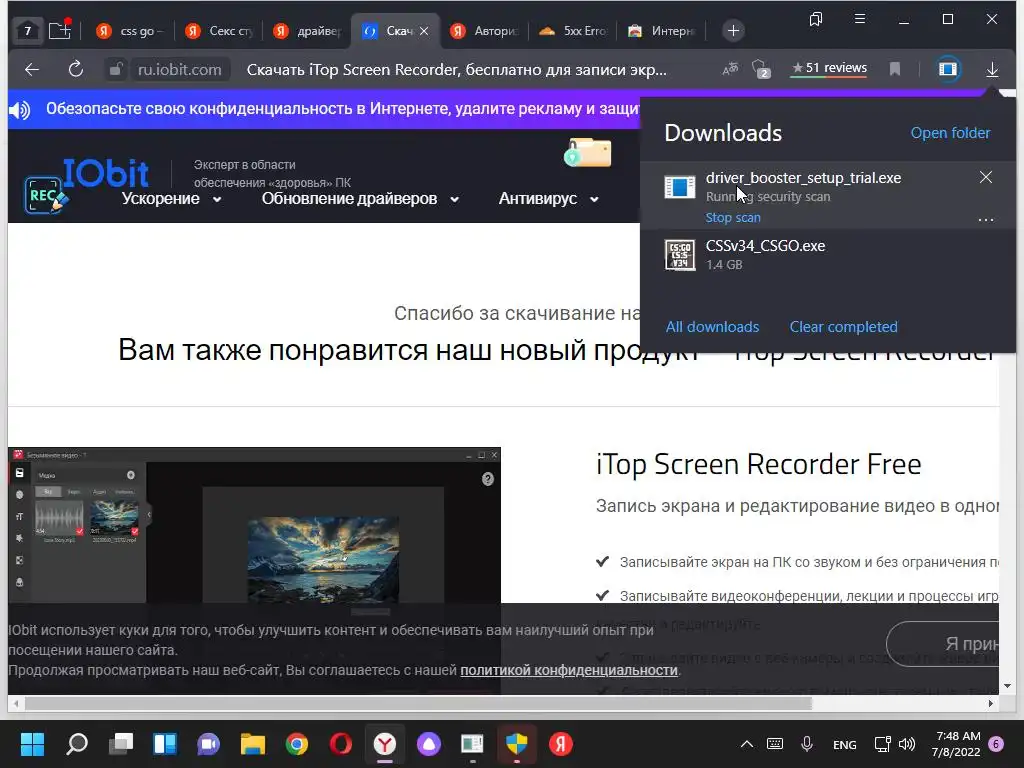Open the Windows Start menu
1024x768 pixels.
[x=32, y=744]
